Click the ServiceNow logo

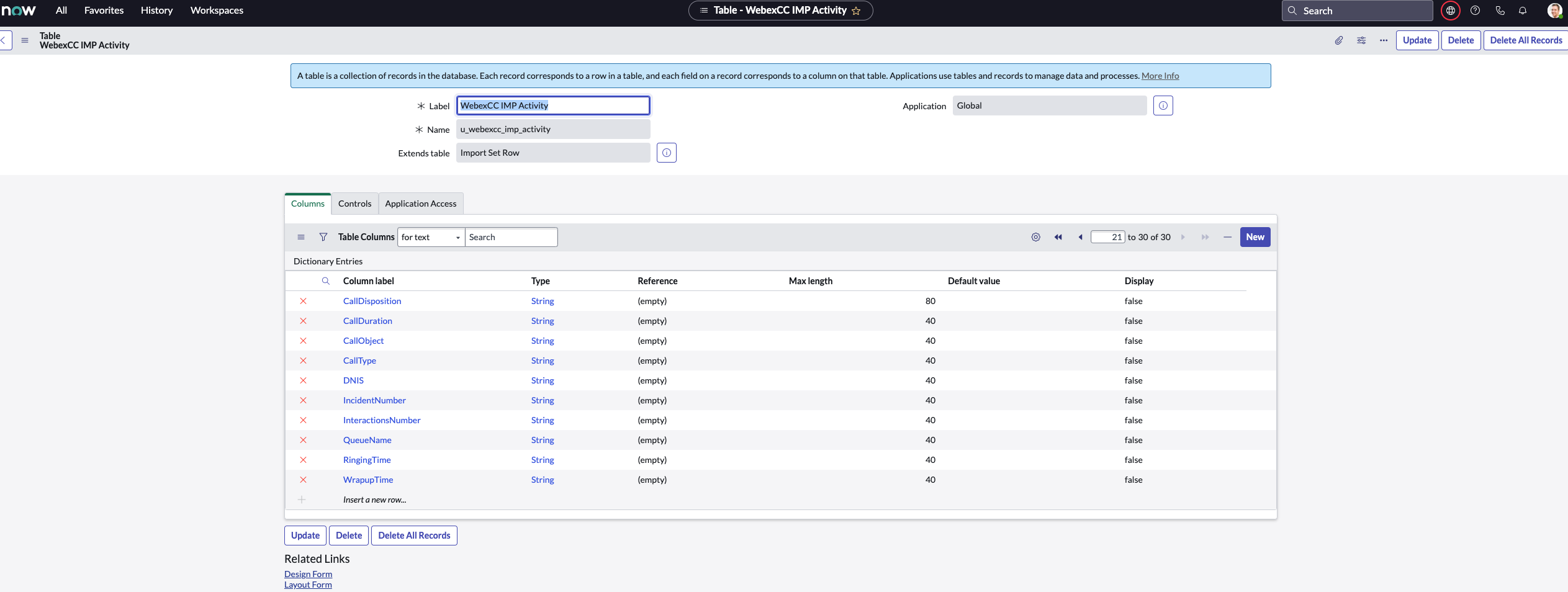[19, 11]
